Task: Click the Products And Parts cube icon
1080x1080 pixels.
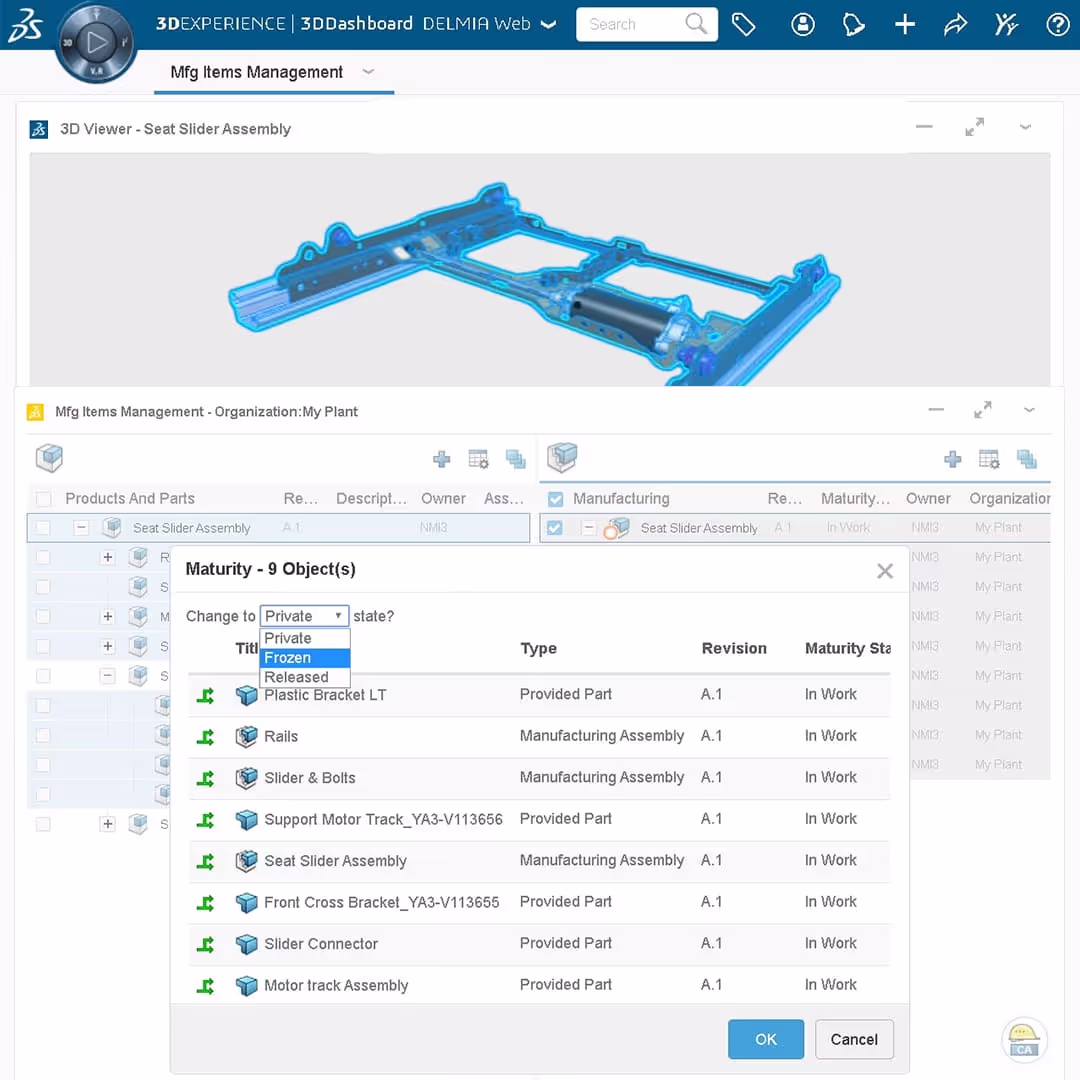Action: click(49, 457)
